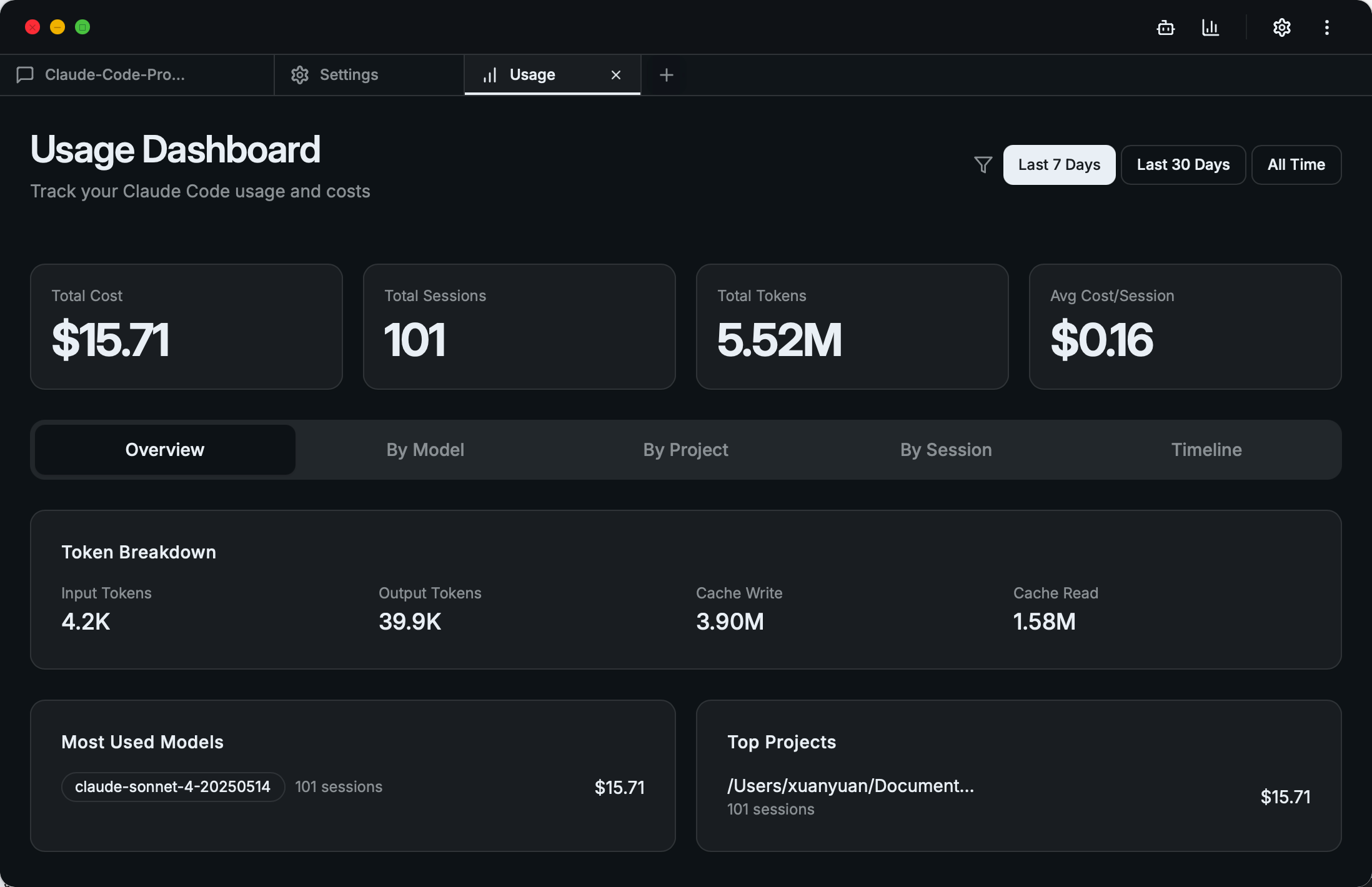This screenshot has height=887, width=1372.
Task: Click the usage bar chart icon in title bar
Action: coord(1210,27)
